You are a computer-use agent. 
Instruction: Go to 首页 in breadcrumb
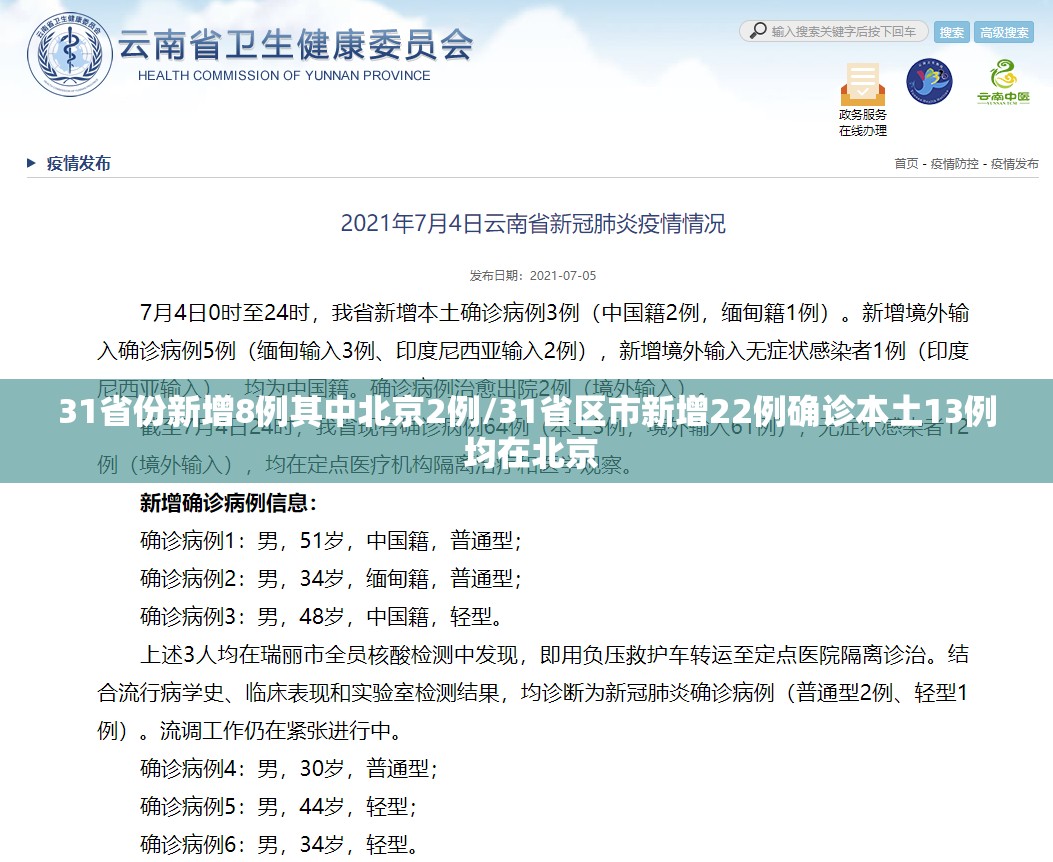coord(906,163)
